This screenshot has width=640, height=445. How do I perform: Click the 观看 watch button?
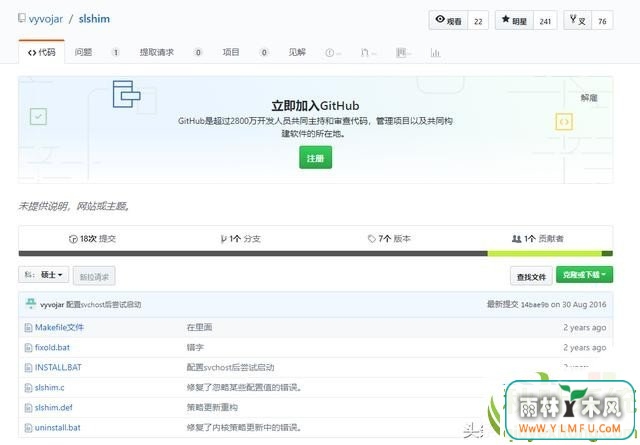448,20
